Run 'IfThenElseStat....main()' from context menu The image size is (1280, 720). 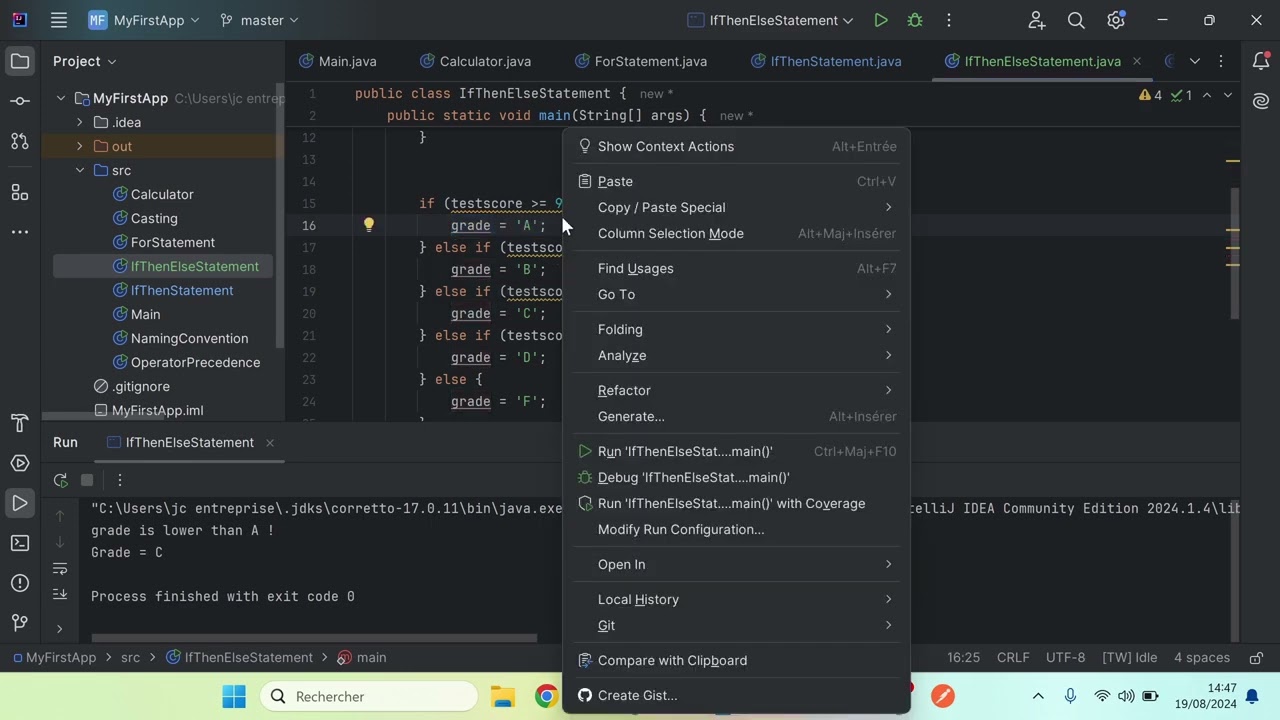pos(738,451)
